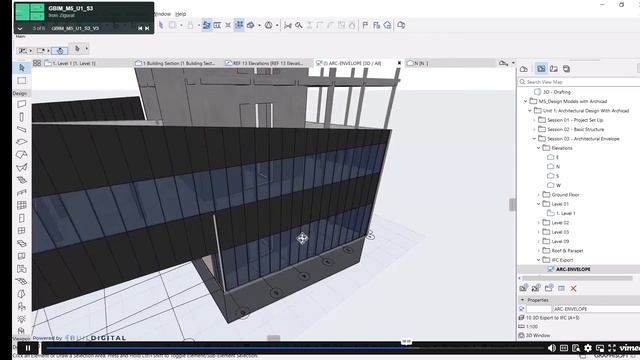This screenshot has width=640, height=360.
Task: Click the New Folder icon in Navigator
Action: (x=549, y=289)
